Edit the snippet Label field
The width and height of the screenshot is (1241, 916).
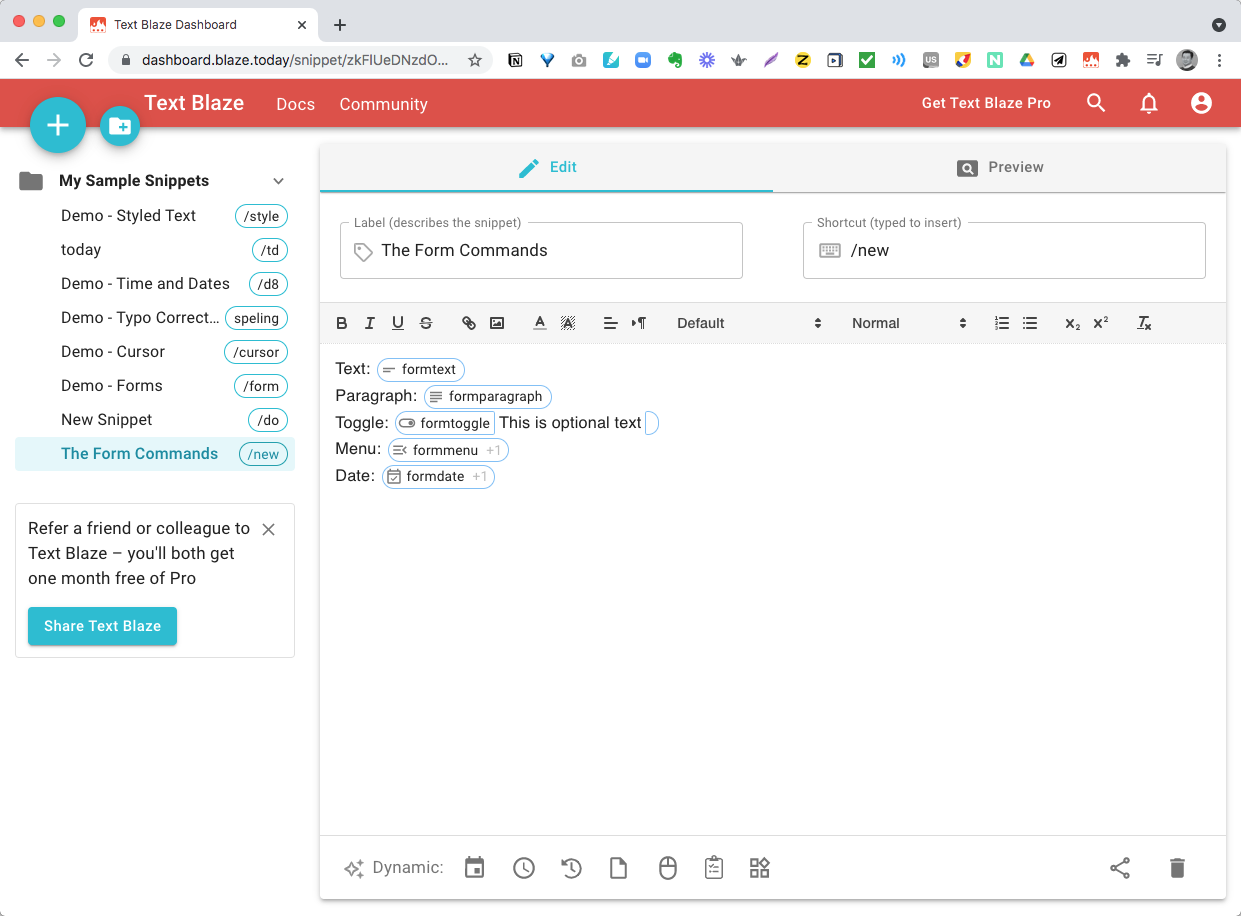pos(541,250)
